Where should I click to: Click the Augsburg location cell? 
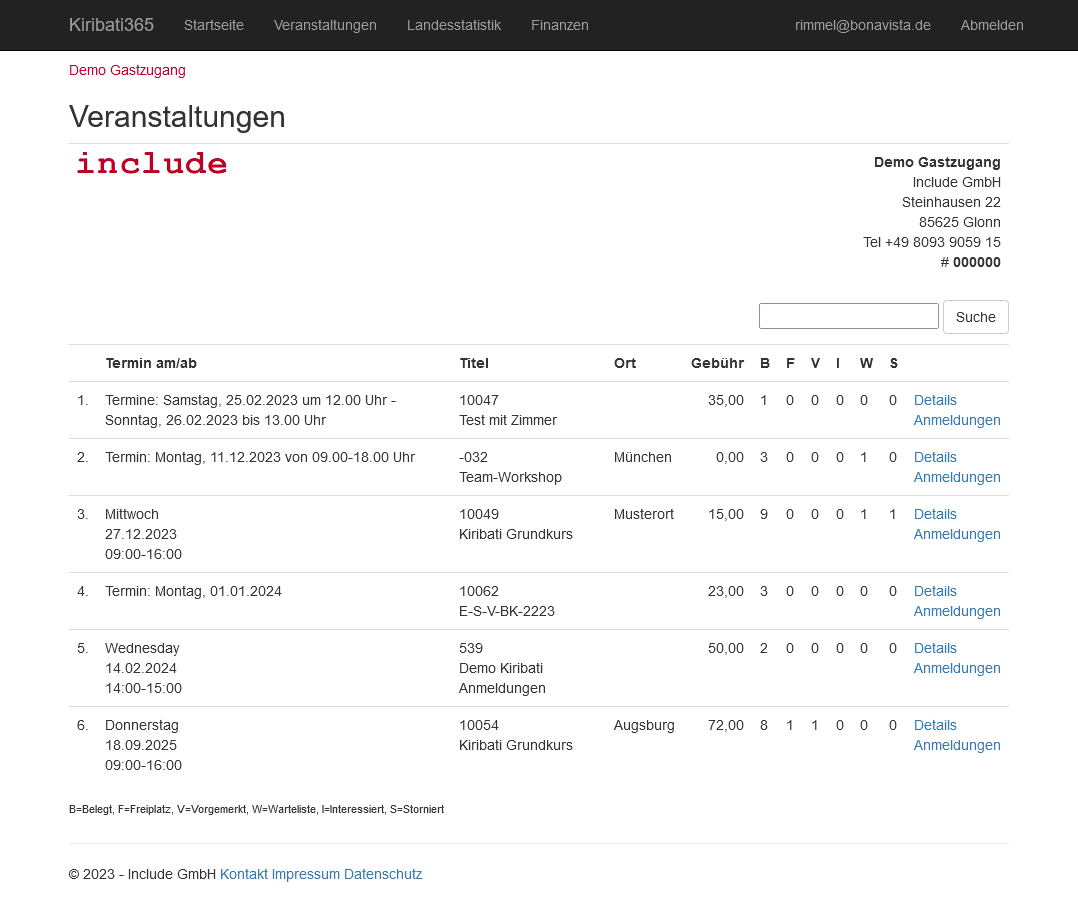pos(644,726)
